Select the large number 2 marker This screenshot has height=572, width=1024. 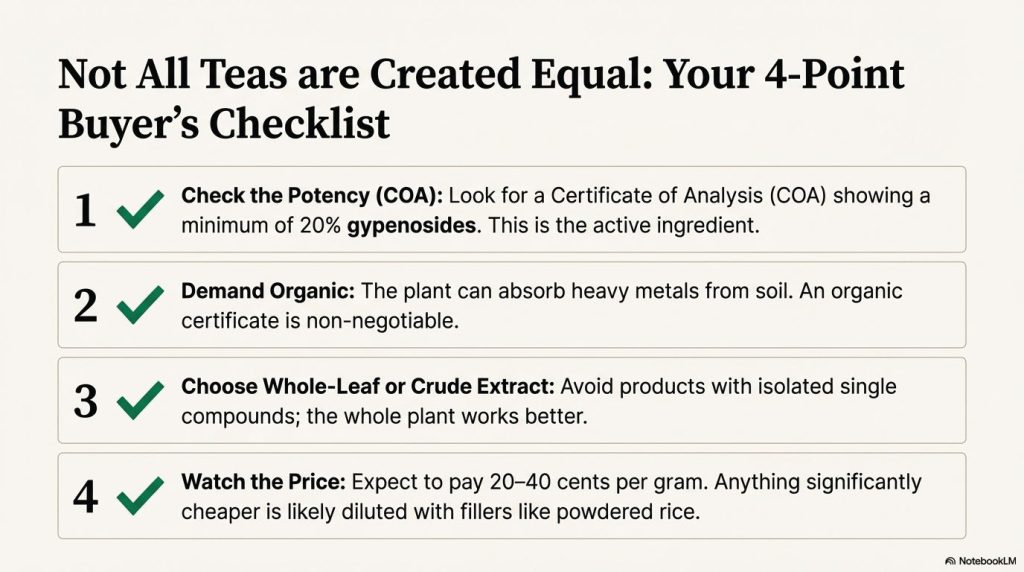point(86,305)
